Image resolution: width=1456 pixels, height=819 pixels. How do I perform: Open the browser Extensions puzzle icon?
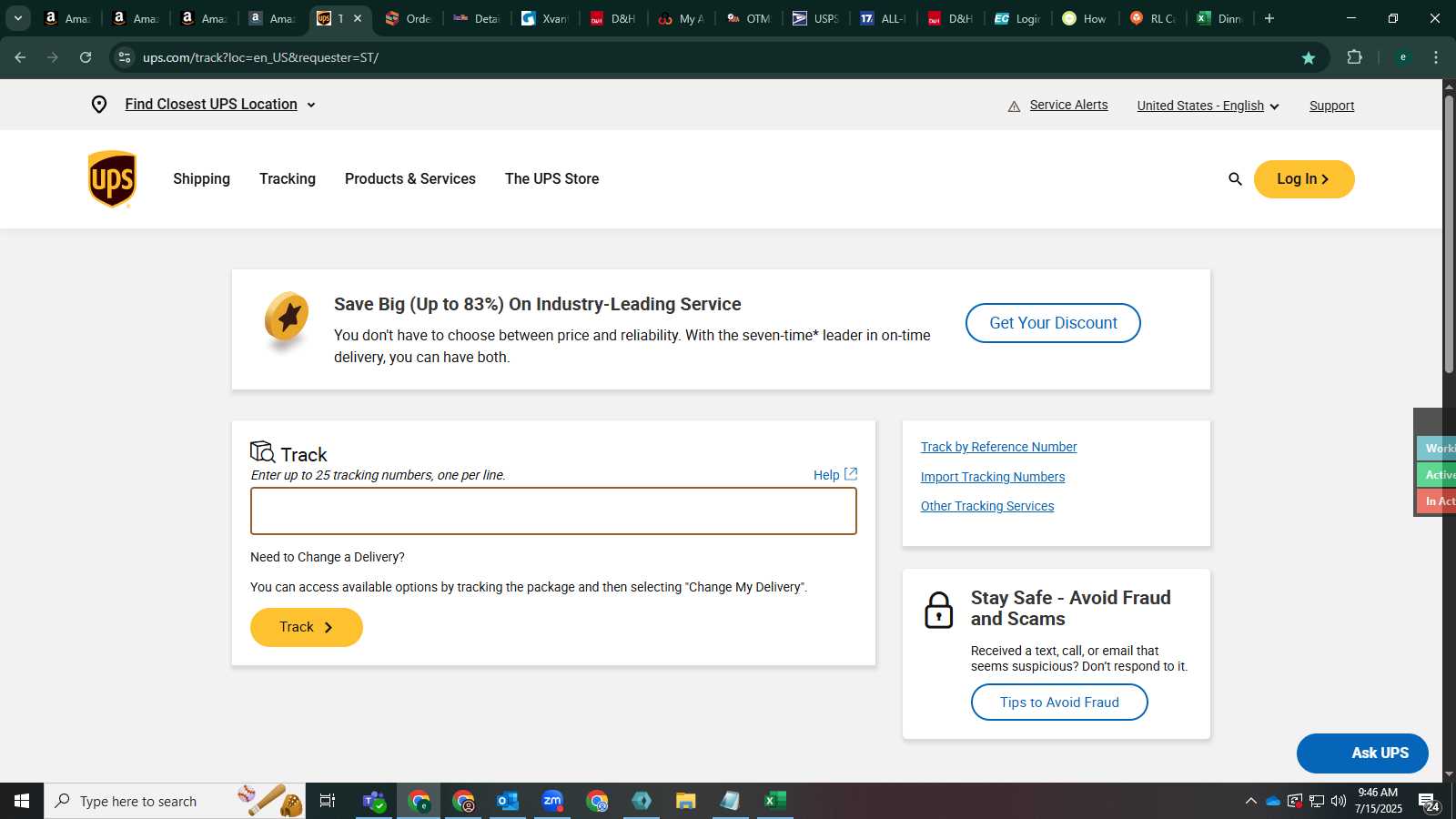(1354, 57)
